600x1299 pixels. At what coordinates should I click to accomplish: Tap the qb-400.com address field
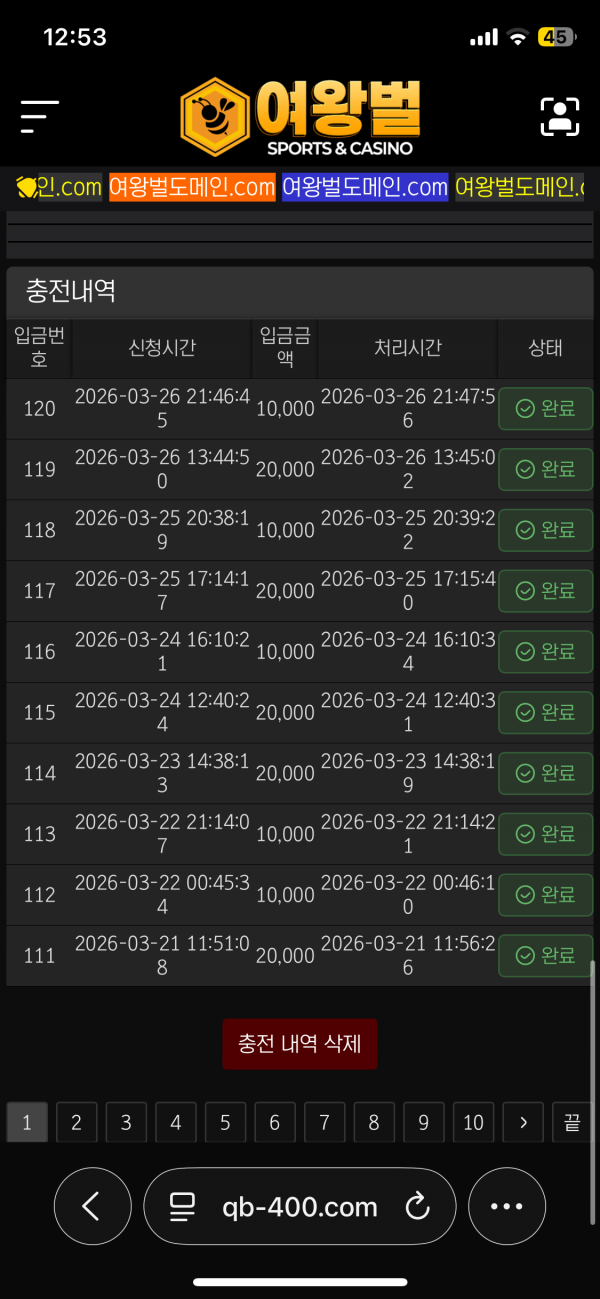[299, 1207]
